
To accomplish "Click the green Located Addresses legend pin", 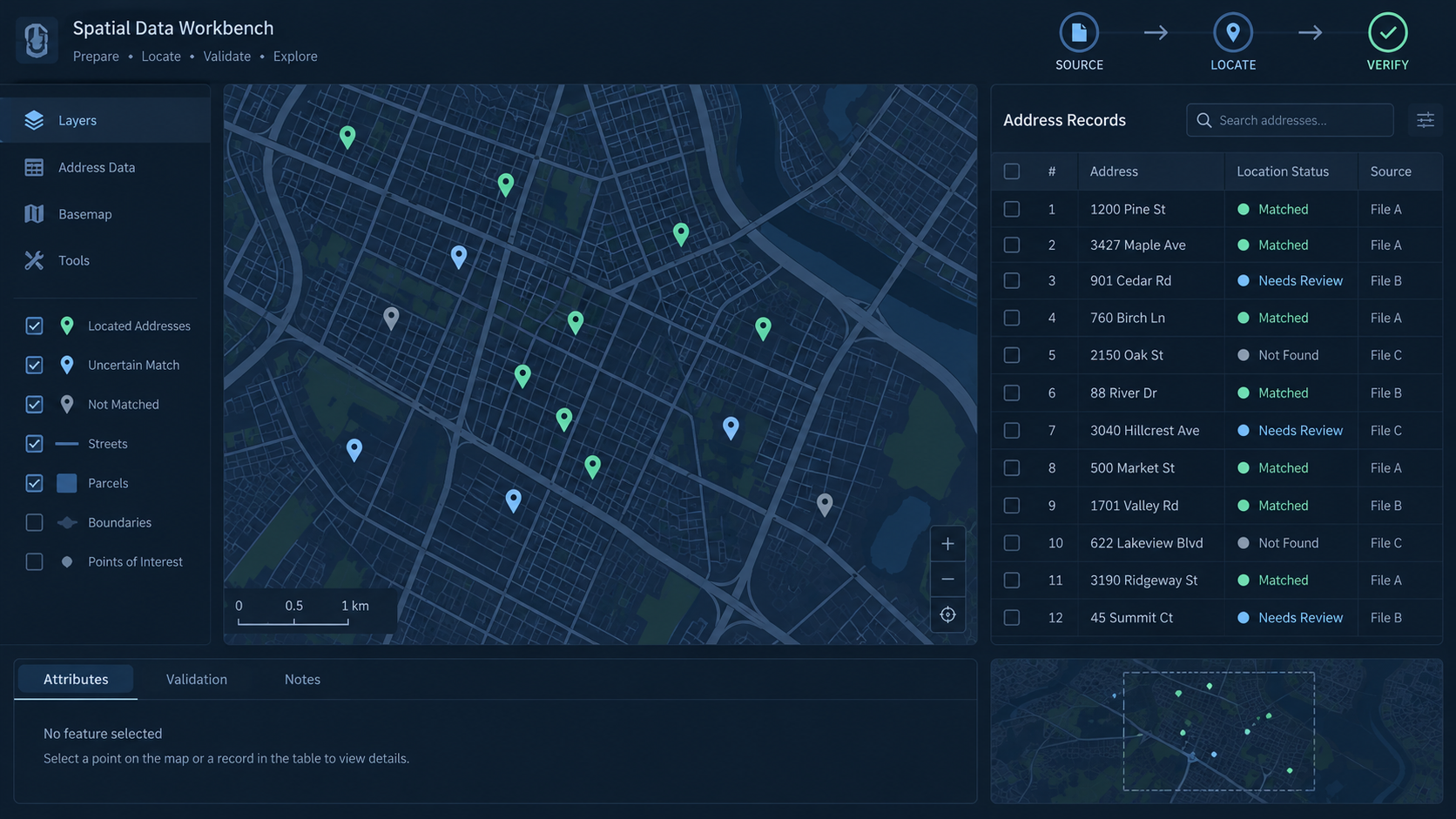I will 67,326.
